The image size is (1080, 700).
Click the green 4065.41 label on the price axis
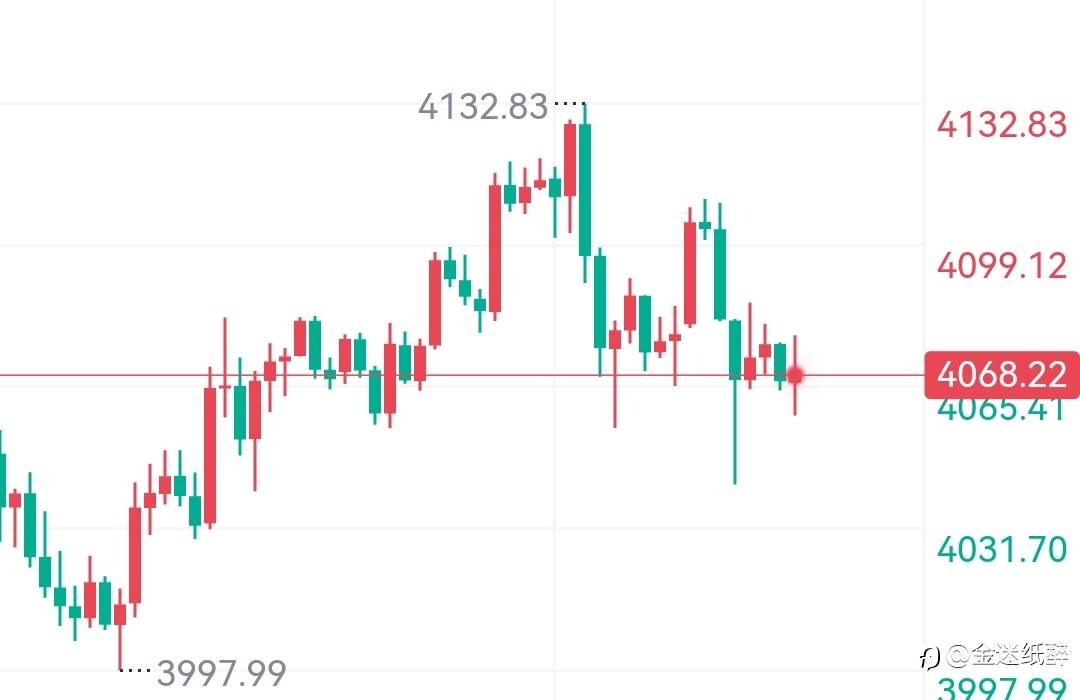pyautogui.click(x=1002, y=408)
